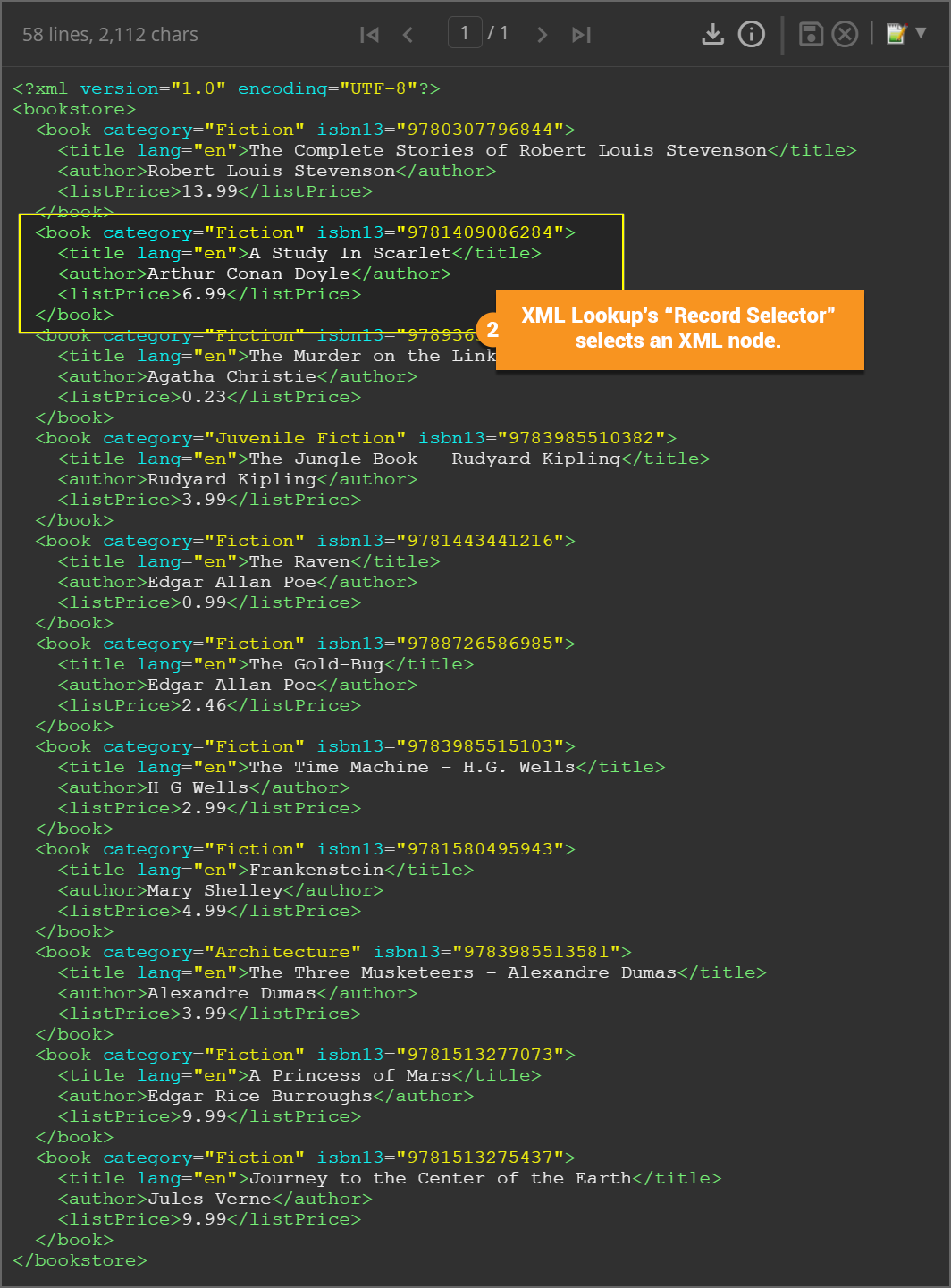
Task: Click the listPrice 4.99 line
Action: coord(209,911)
